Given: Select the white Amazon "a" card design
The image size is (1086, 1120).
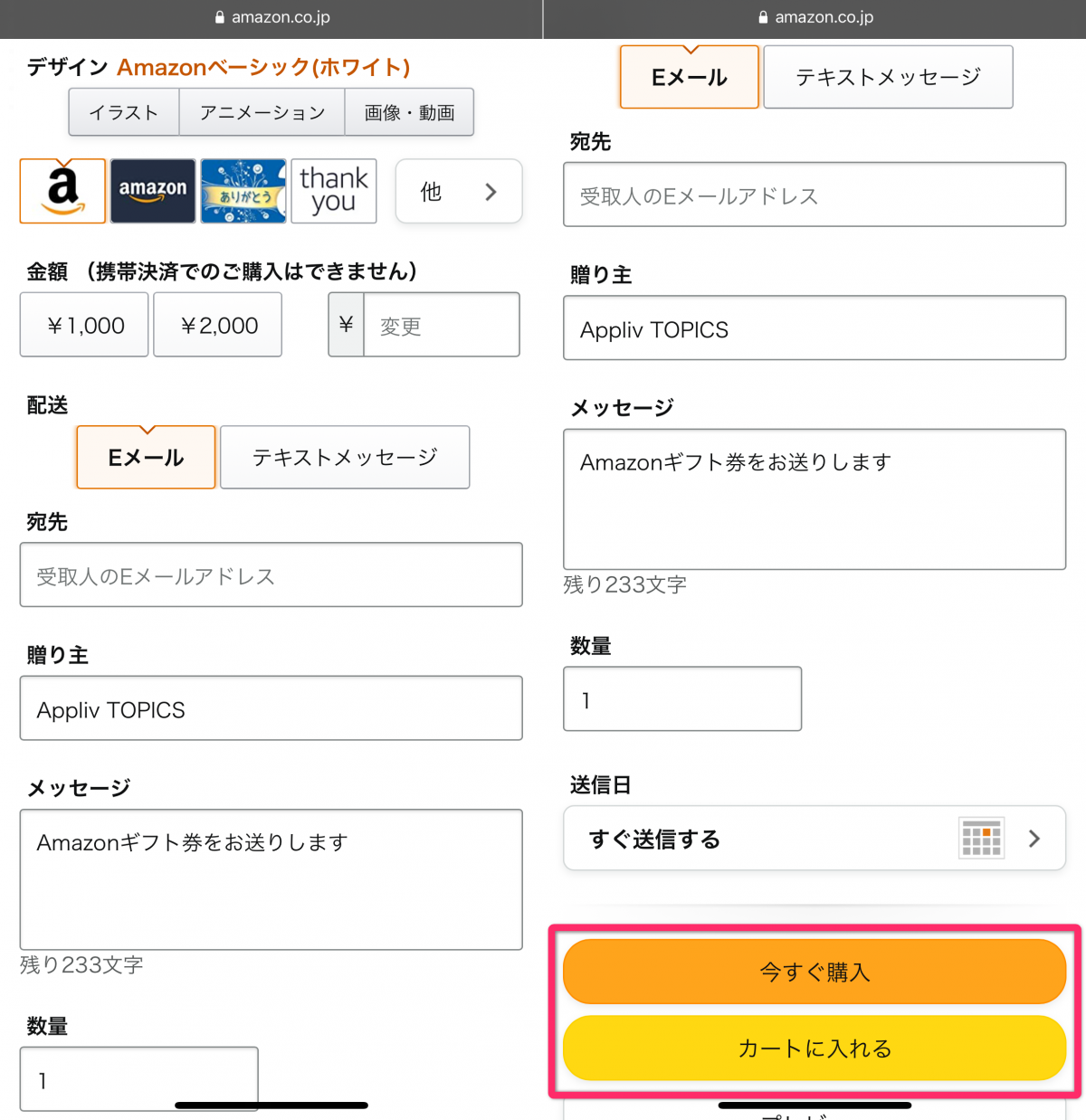Looking at the screenshot, I should coord(62,191).
